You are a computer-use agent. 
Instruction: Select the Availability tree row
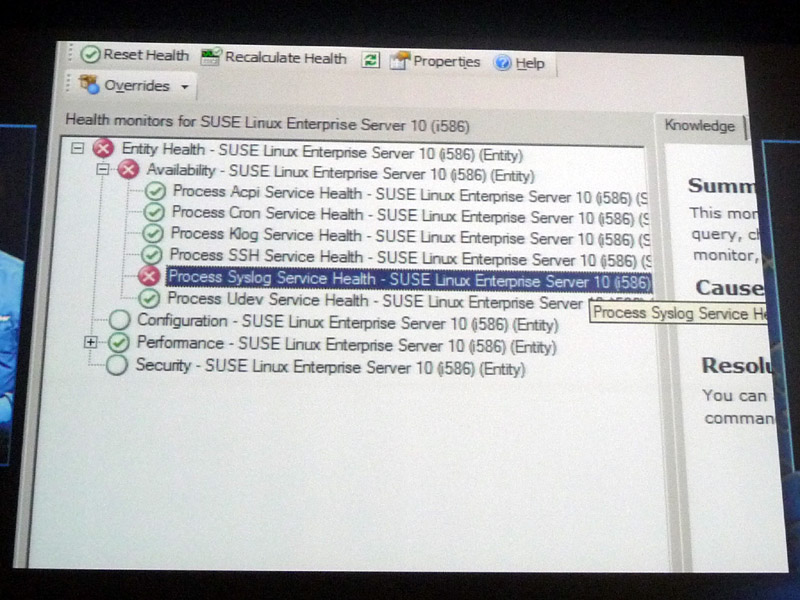[340, 172]
